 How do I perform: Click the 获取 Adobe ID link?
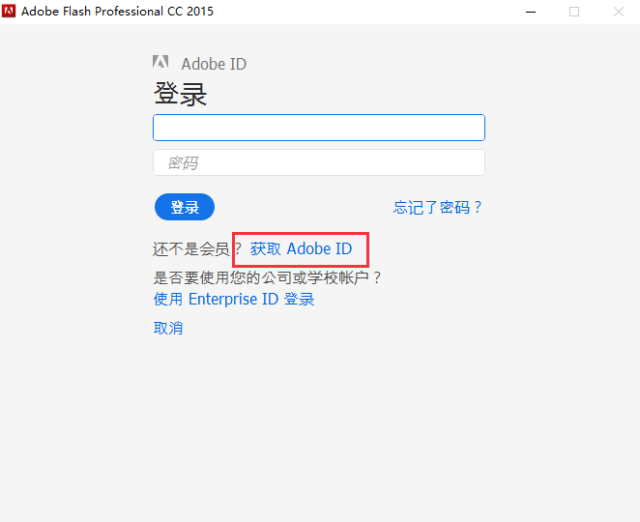(x=301, y=248)
